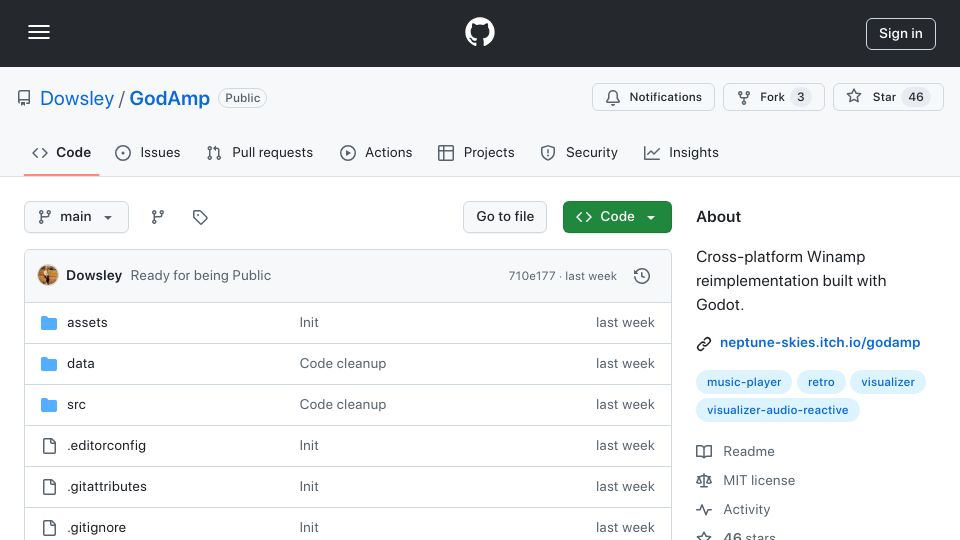Image resolution: width=960 pixels, height=540 pixels.
Task: Open the Insights tab
Action: [x=681, y=152]
